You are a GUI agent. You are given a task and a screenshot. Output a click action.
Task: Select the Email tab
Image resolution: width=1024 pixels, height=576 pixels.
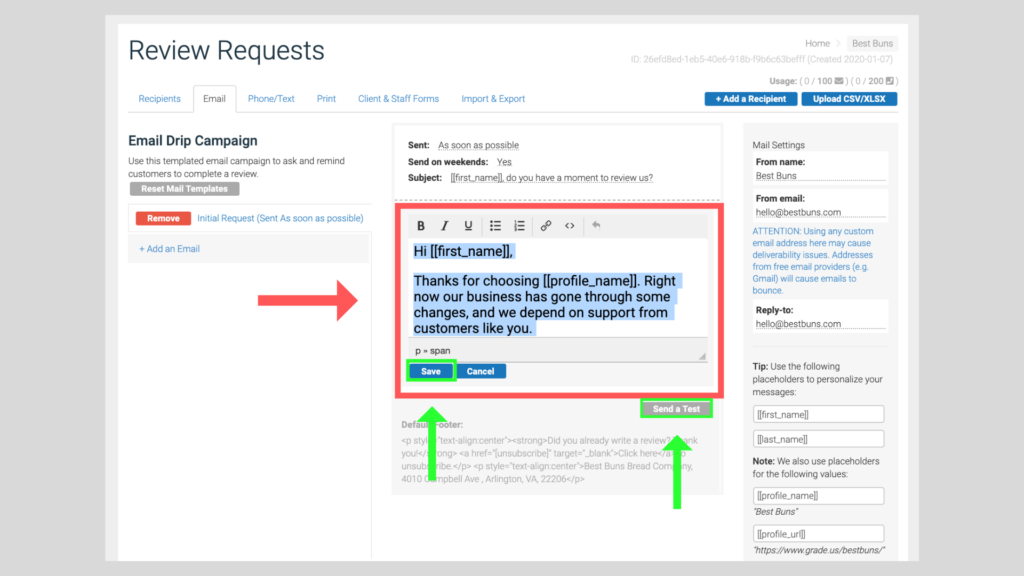click(x=214, y=99)
